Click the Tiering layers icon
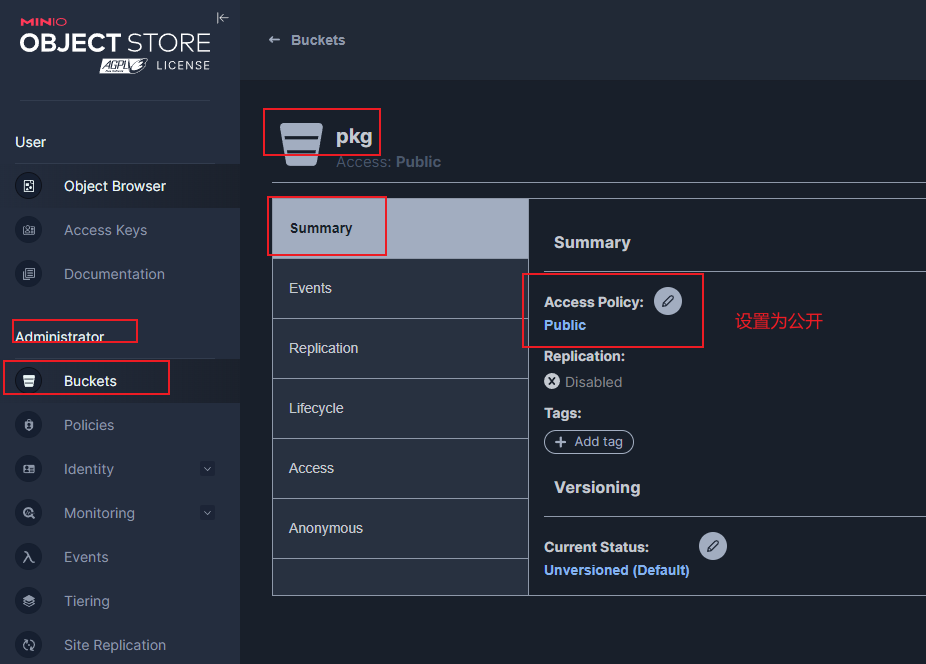The image size is (926, 664). [29, 601]
